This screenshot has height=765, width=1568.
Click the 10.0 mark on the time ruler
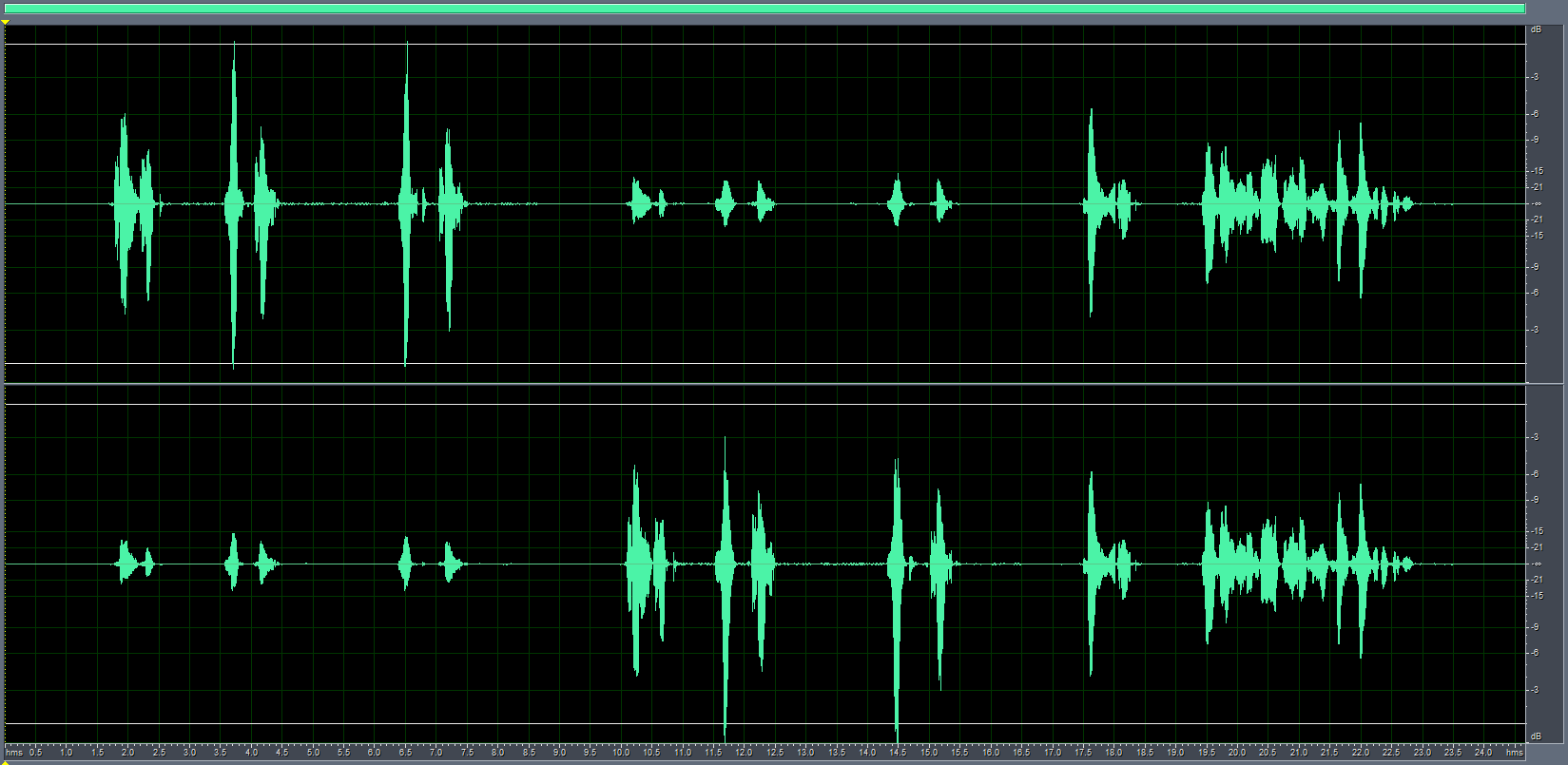pos(621,752)
